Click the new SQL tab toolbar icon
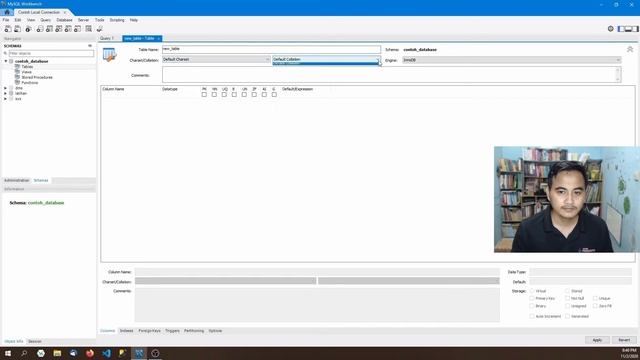Image resolution: width=640 pixels, height=360 pixels. tap(8, 29)
